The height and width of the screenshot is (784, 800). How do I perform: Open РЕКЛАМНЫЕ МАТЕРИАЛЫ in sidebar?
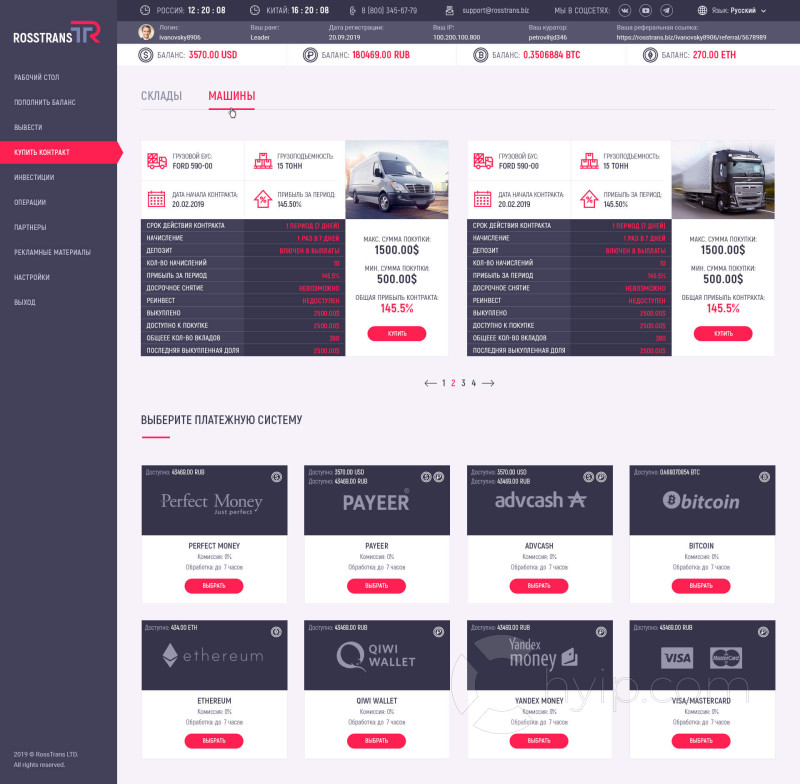[53, 252]
